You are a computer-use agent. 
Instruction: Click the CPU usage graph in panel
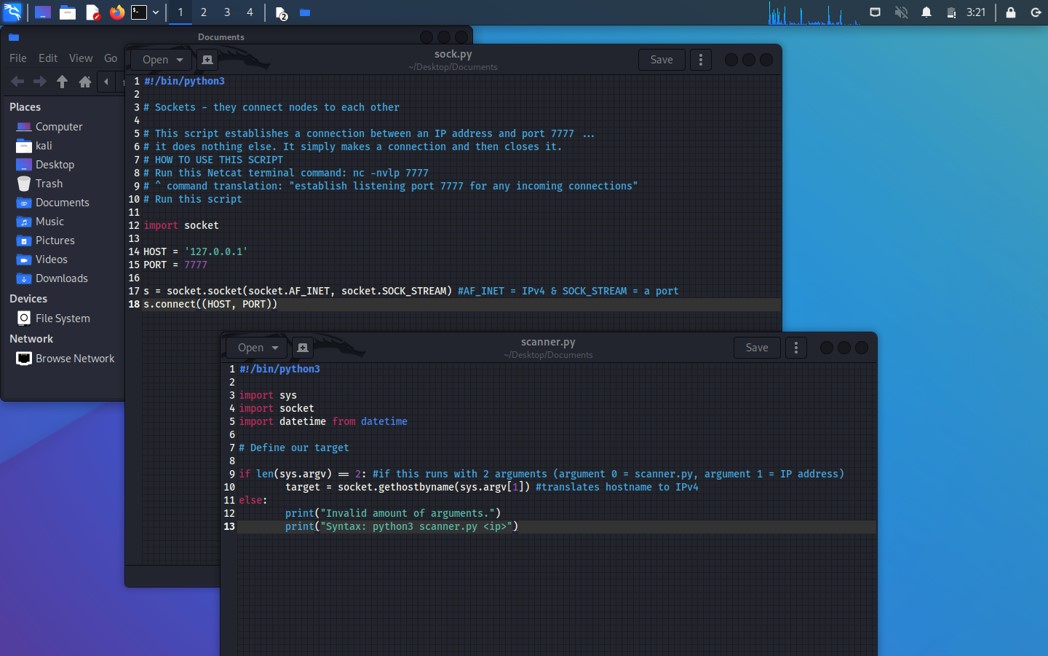pyautogui.click(x=813, y=13)
